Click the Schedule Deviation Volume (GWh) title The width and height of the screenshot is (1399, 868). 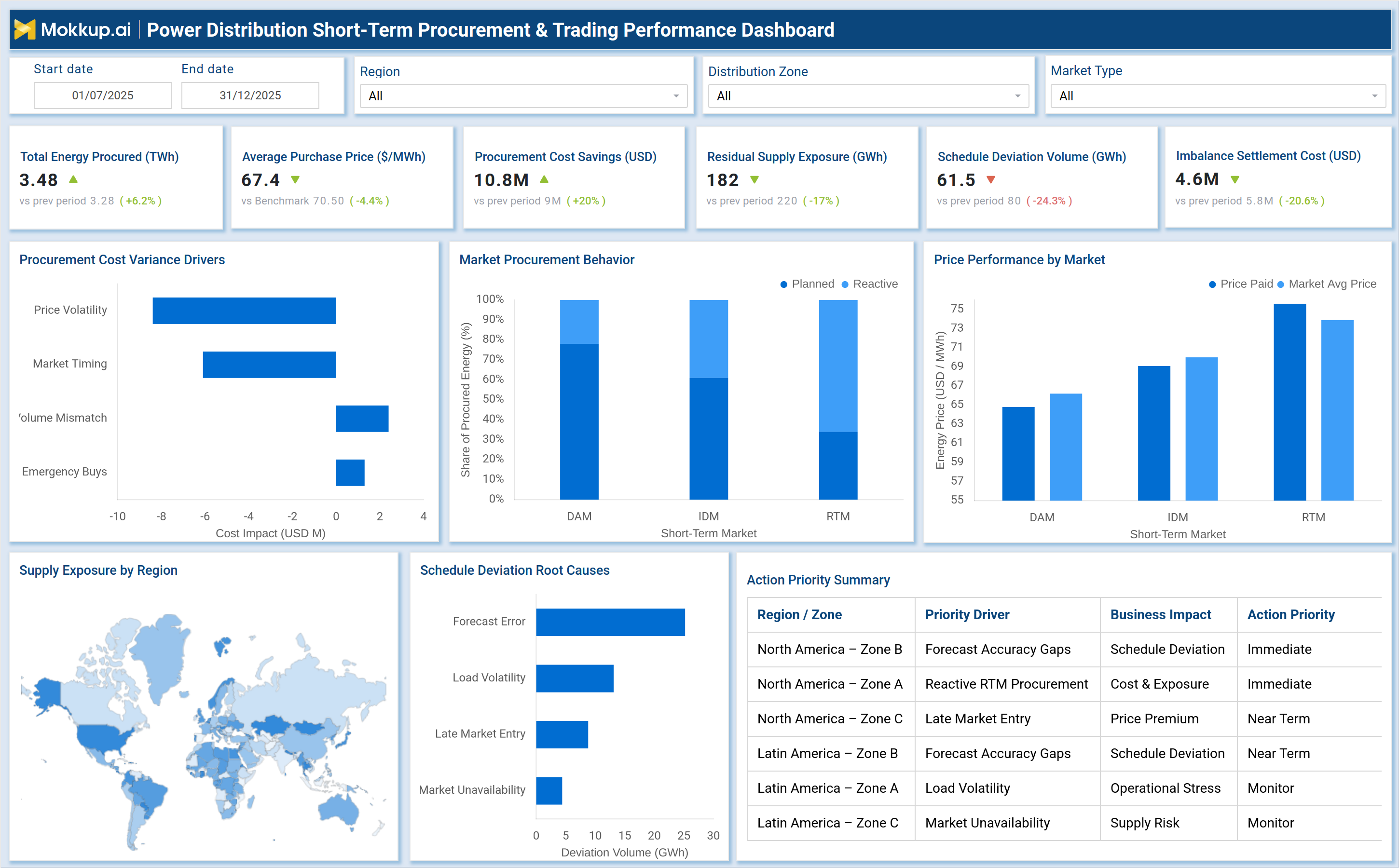click(1031, 157)
